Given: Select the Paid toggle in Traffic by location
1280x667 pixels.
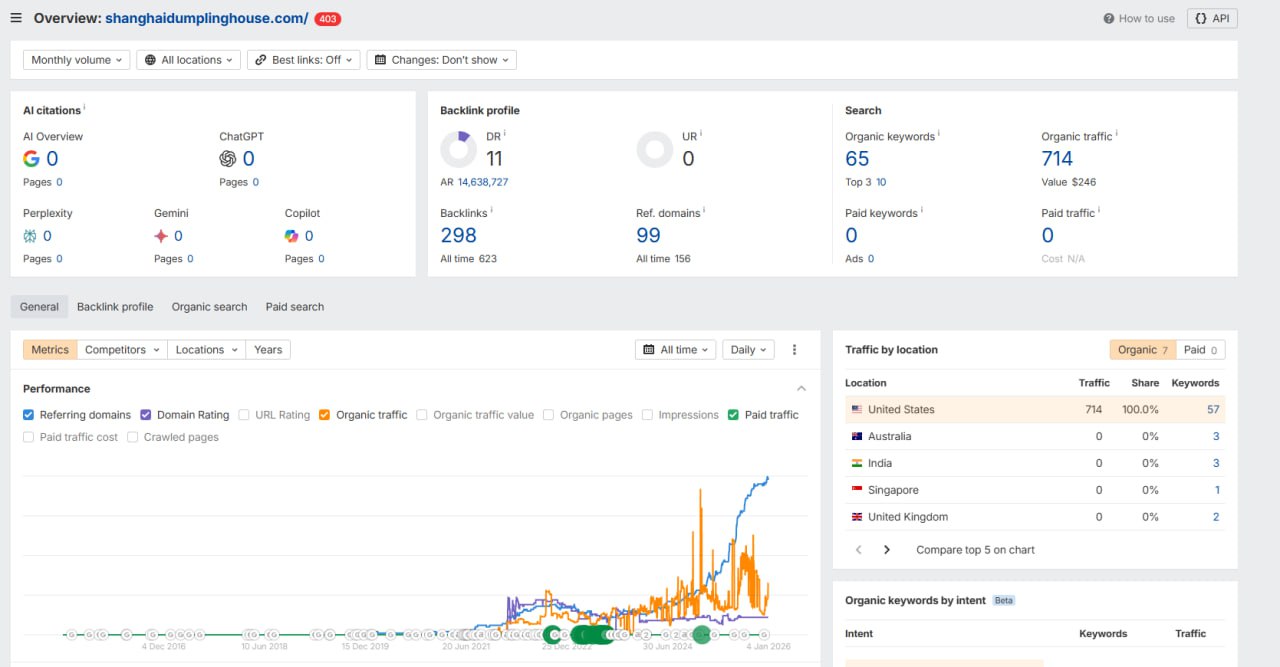Looking at the screenshot, I should [1201, 350].
